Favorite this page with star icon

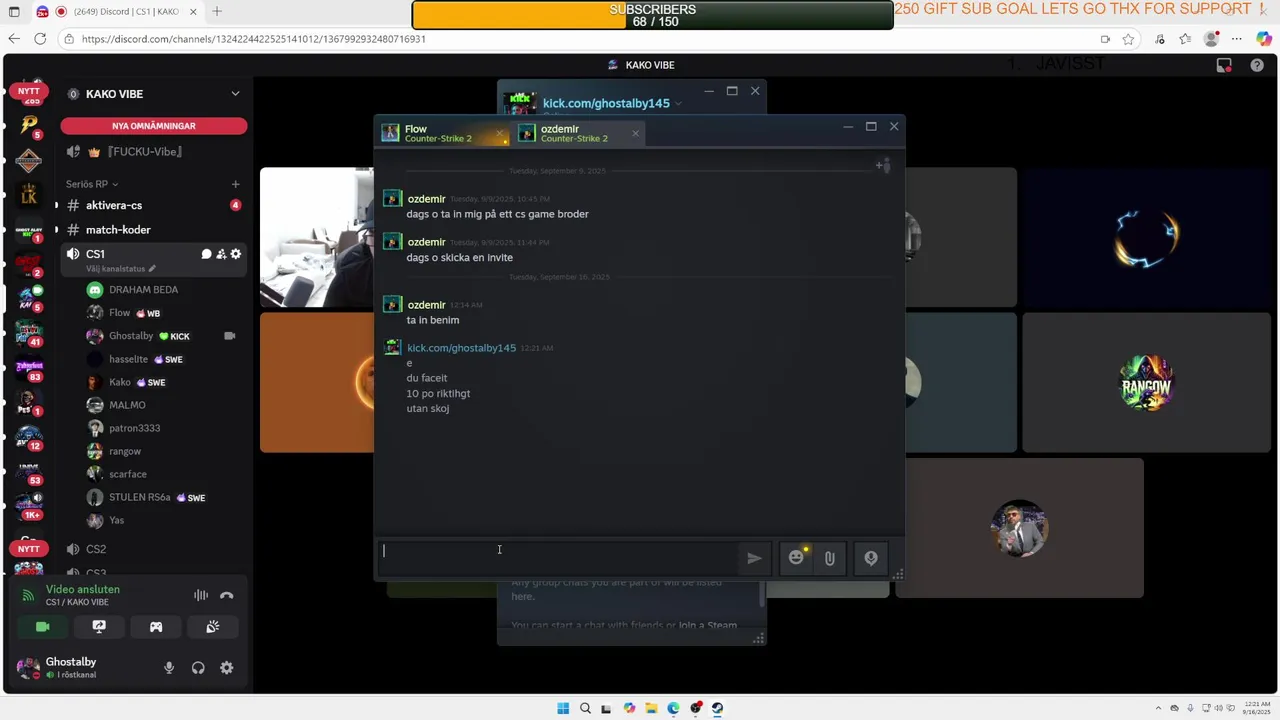(1128, 39)
